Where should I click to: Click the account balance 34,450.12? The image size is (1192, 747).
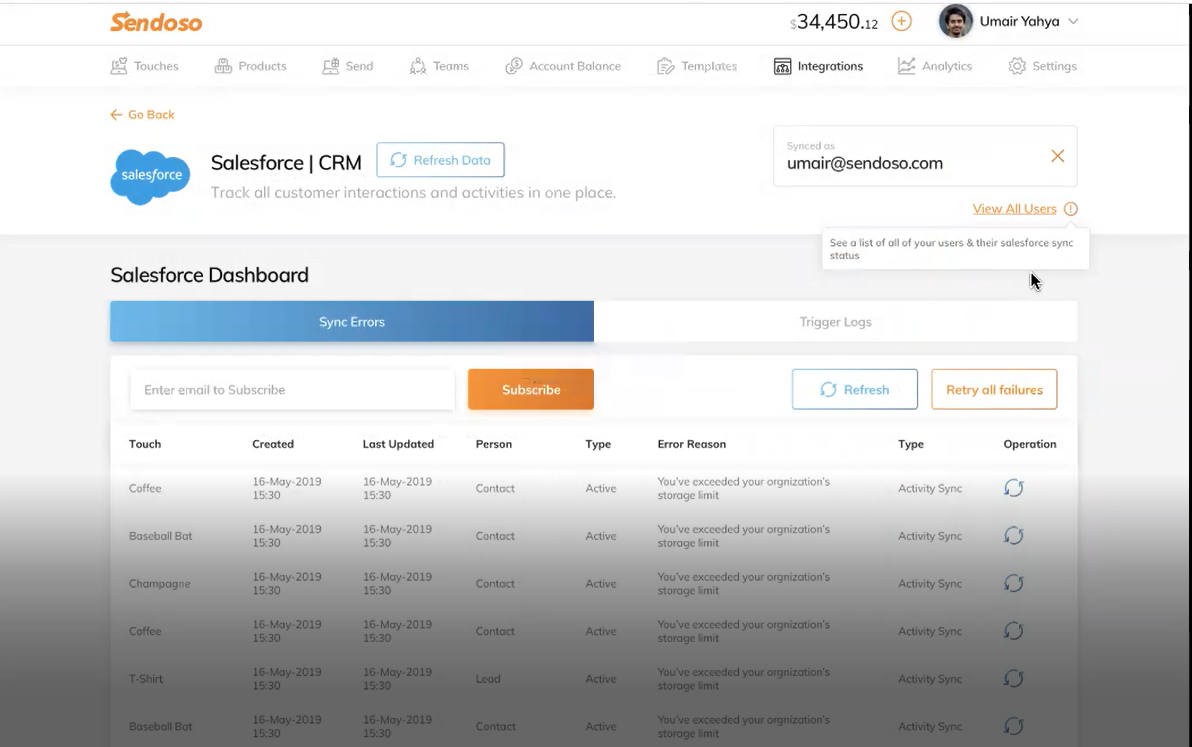pyautogui.click(x=834, y=22)
